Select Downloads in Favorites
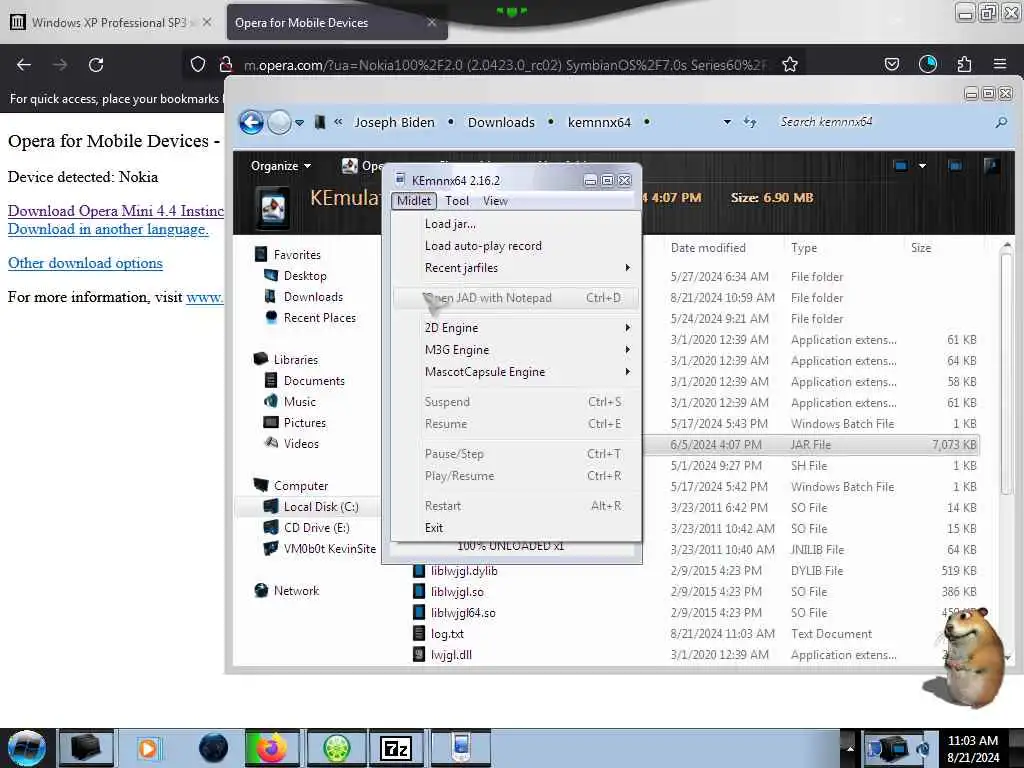Image resolution: width=1024 pixels, height=768 pixels. click(x=313, y=296)
